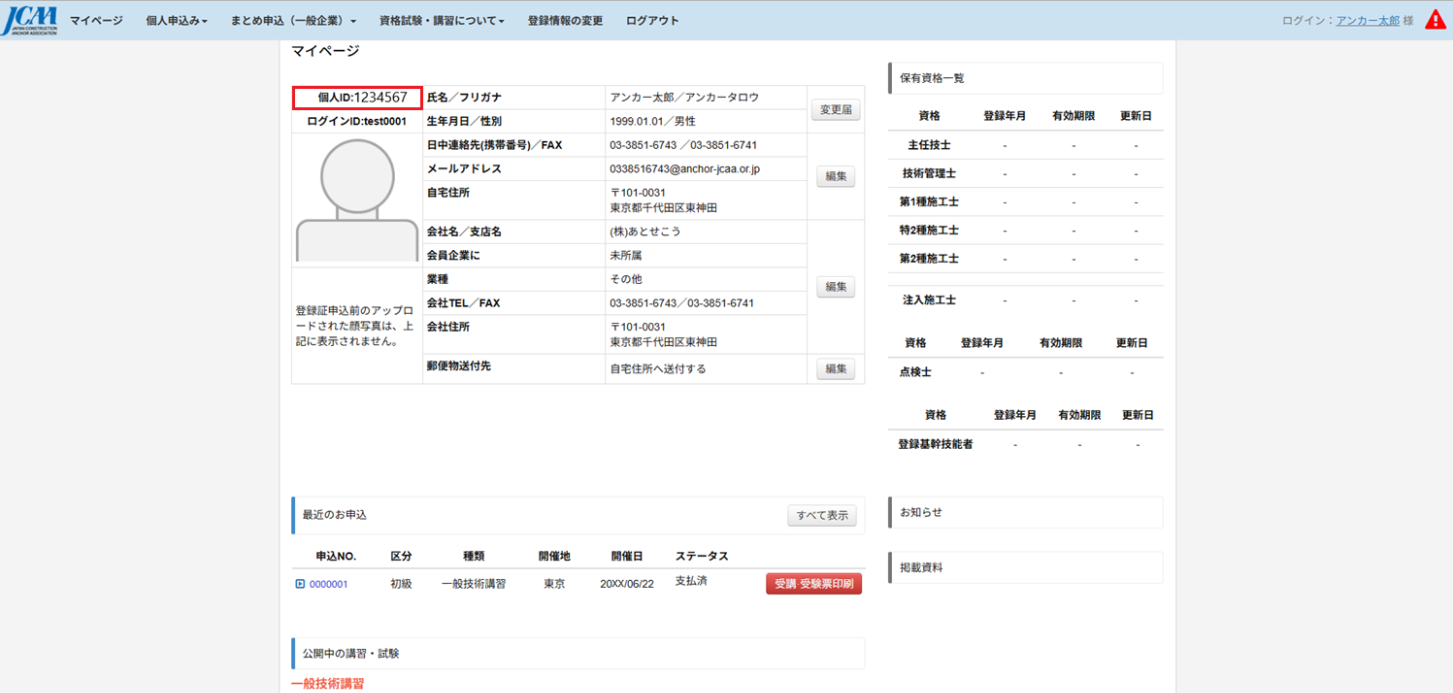
Task: Click 第2種施工士 qualification row
Action: 1025,258
